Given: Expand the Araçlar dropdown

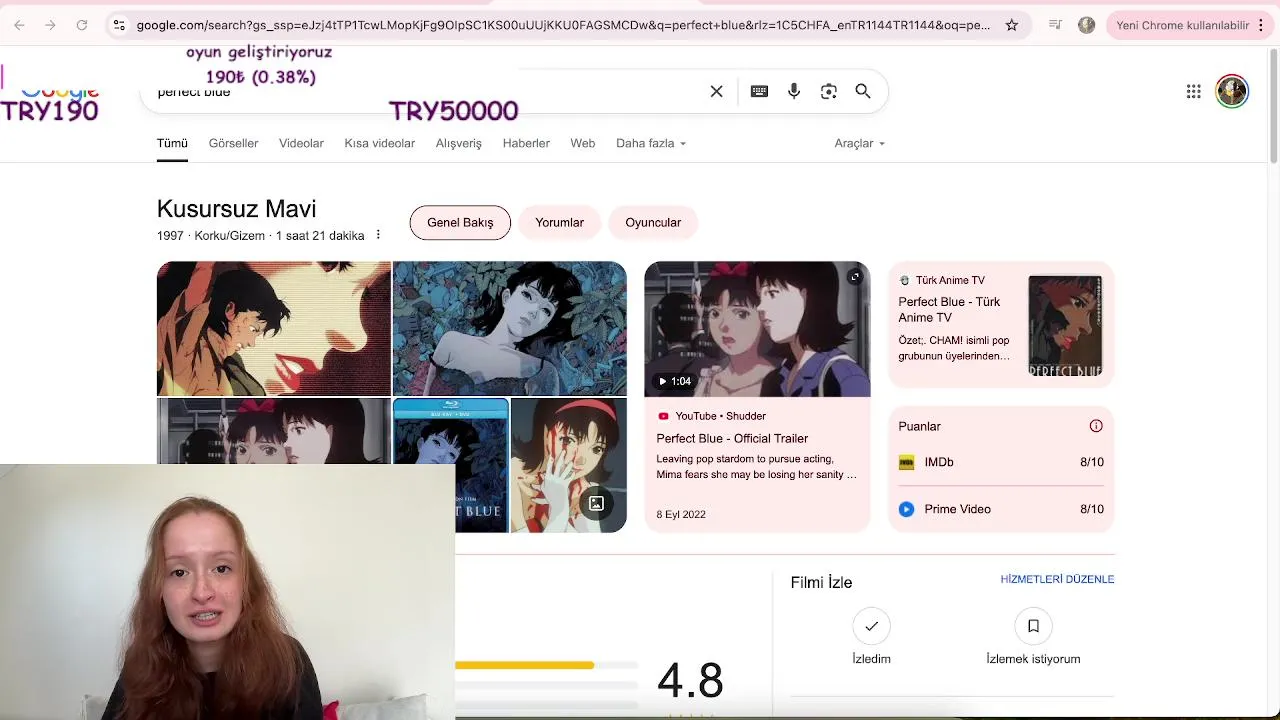Looking at the screenshot, I should pyautogui.click(x=859, y=143).
